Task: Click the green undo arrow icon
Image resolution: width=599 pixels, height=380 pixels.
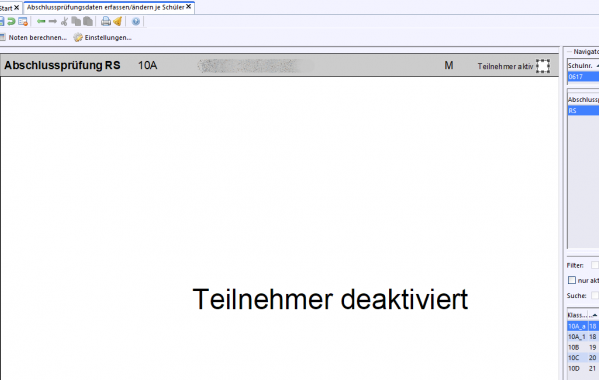Action: coord(11,21)
